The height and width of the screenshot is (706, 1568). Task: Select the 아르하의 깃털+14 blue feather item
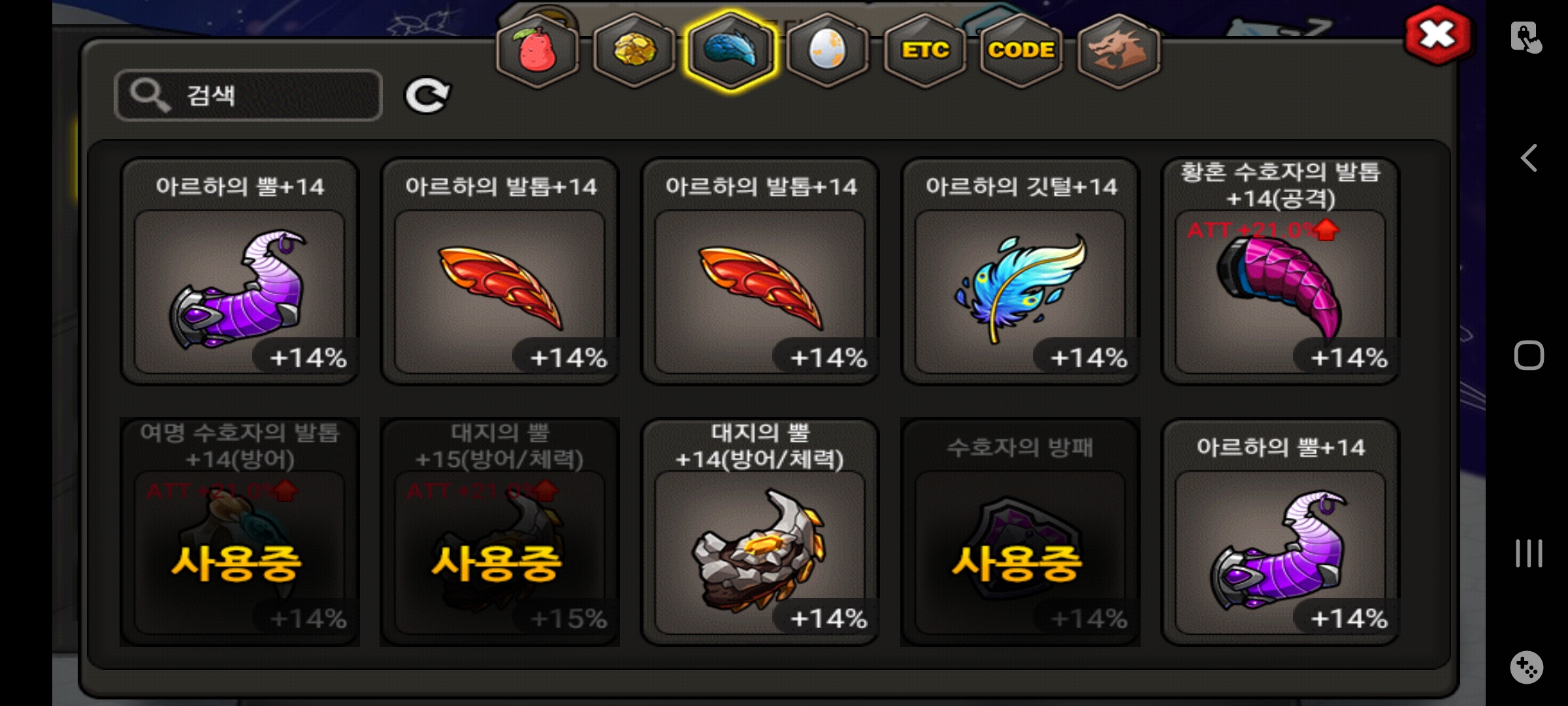tap(1021, 271)
